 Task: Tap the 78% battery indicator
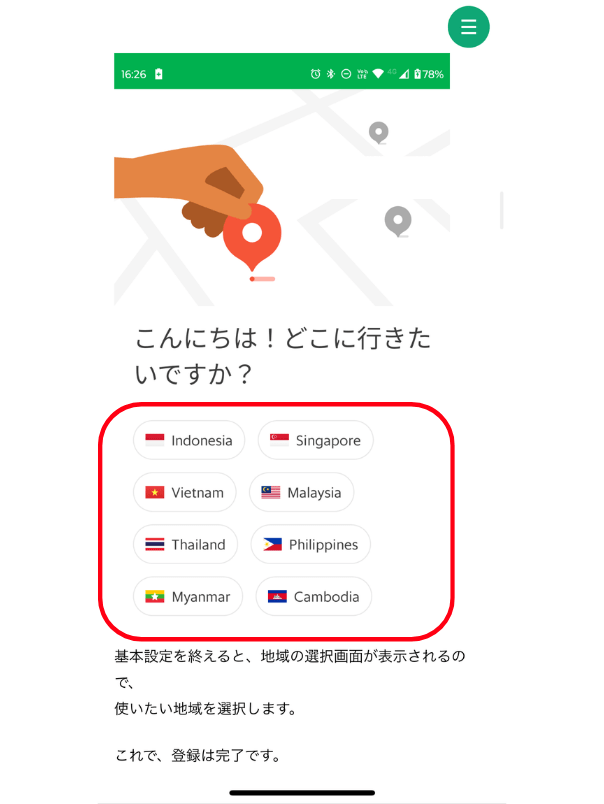click(429, 74)
